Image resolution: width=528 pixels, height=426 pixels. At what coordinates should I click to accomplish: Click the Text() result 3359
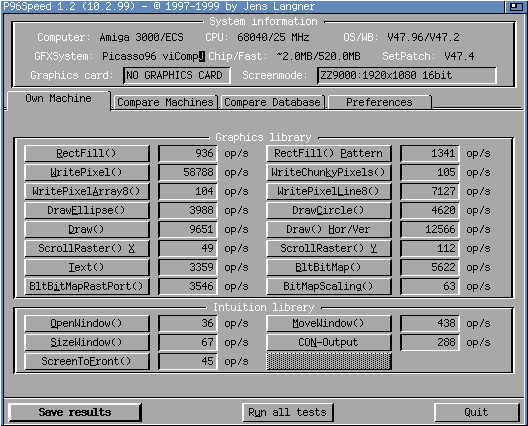[188, 267]
